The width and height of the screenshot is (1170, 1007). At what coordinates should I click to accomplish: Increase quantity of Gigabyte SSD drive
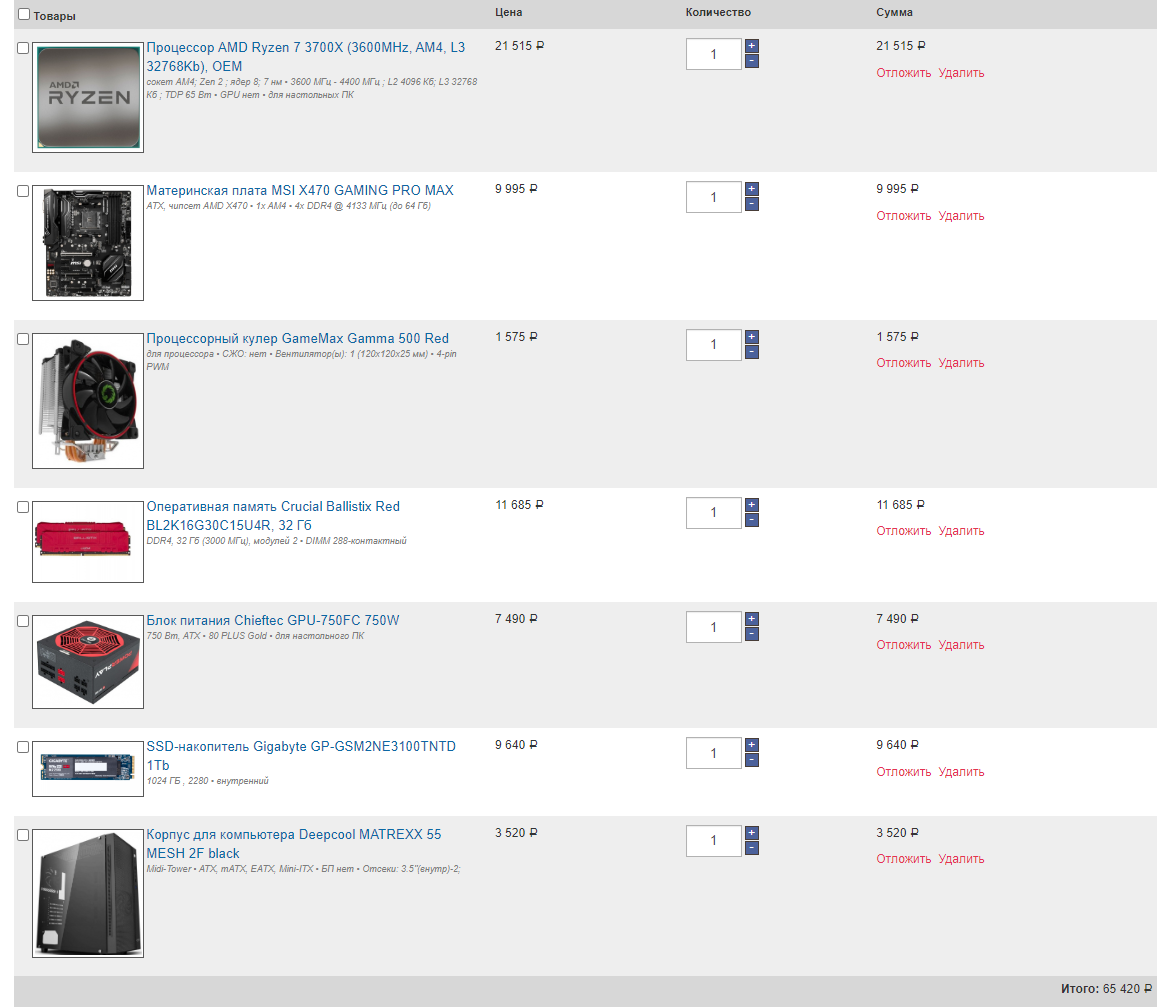click(x=751, y=744)
